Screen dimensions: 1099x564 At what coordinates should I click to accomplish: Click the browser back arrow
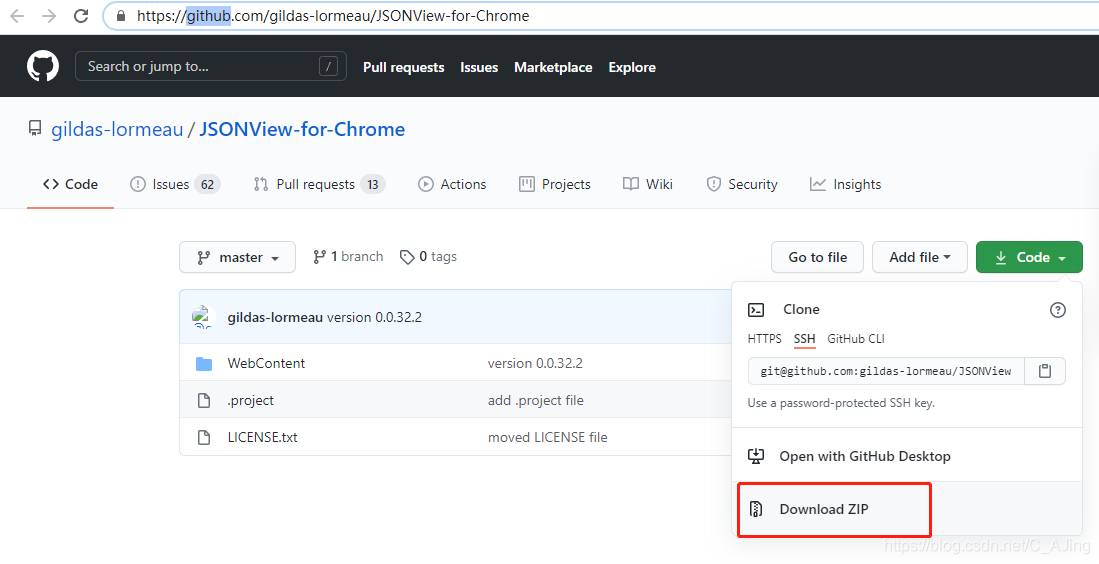tap(17, 16)
